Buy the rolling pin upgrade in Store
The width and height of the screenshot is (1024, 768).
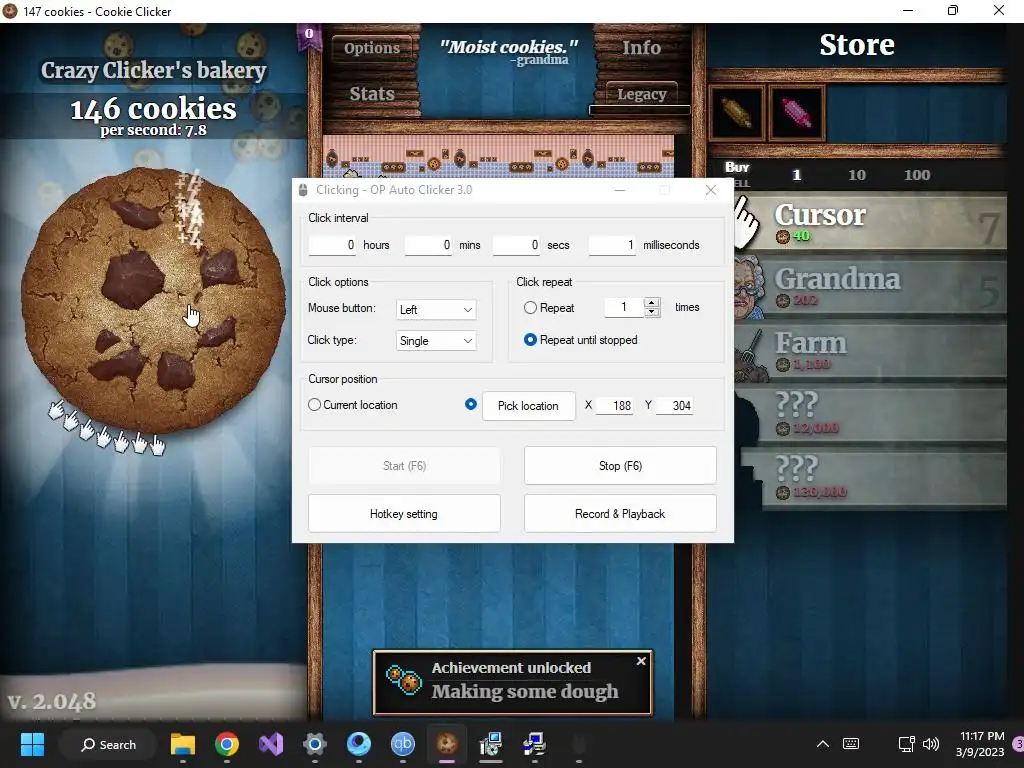(736, 112)
